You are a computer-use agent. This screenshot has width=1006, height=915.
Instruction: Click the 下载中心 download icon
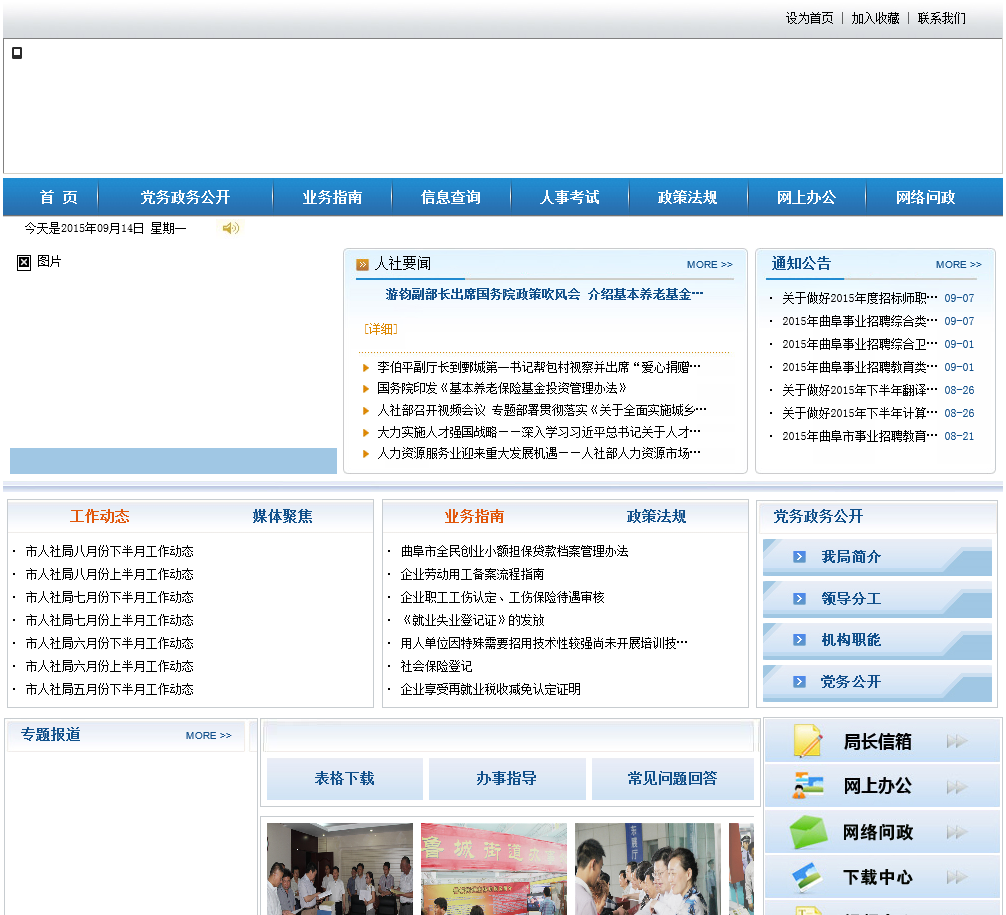click(x=807, y=877)
